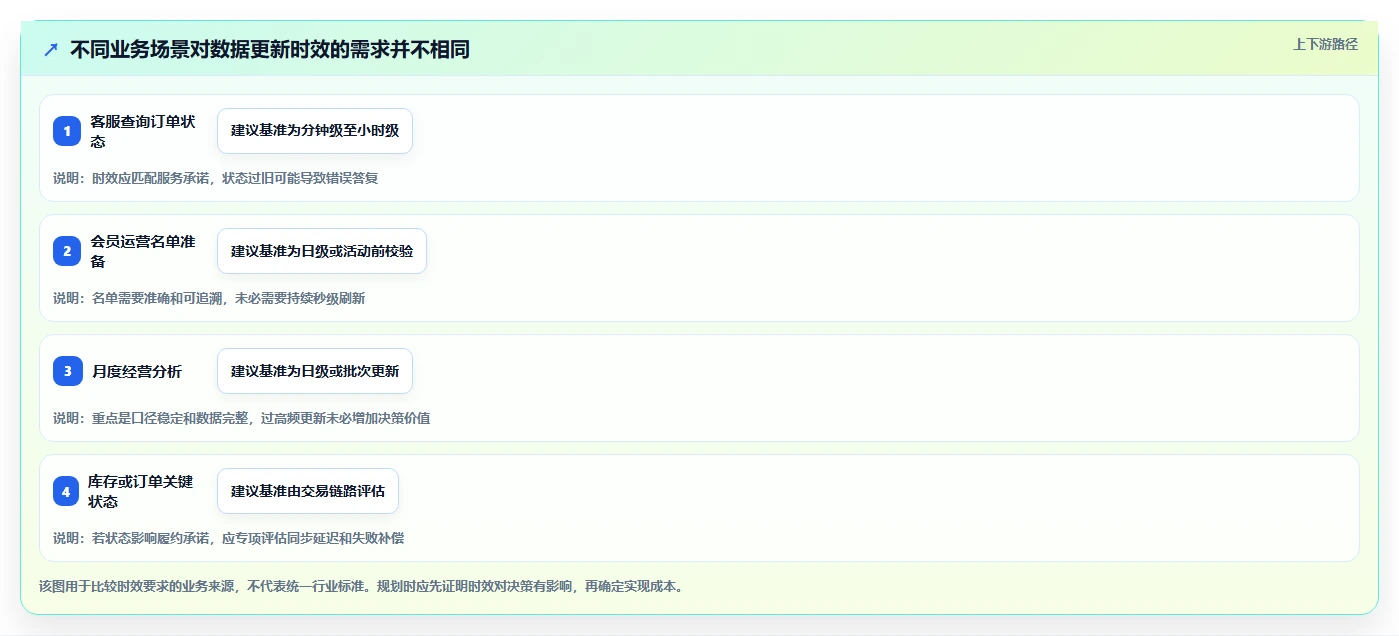
Task: Click the 建议基准为分钟级至小时级 pill
Action: 315,131
